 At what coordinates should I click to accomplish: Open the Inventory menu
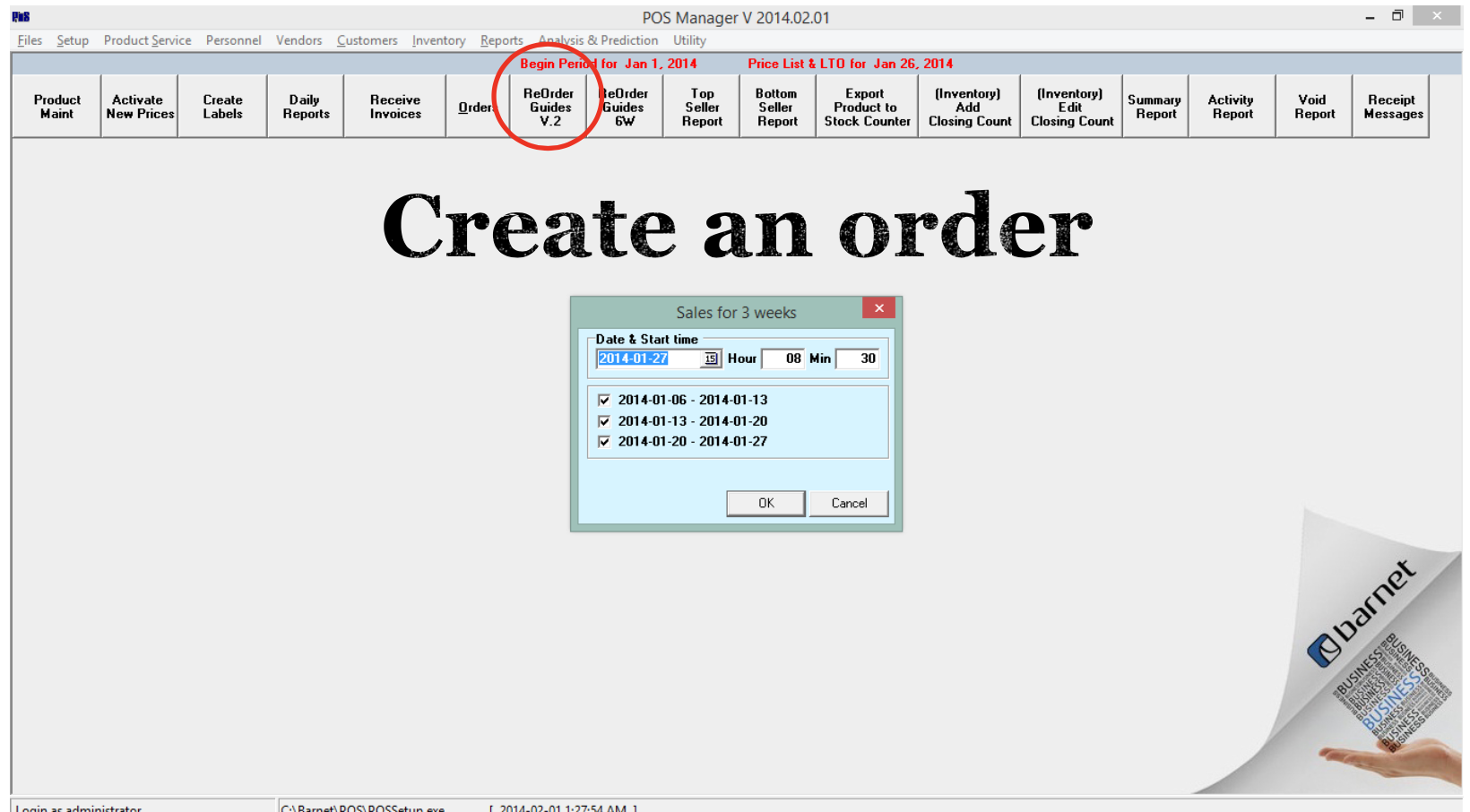point(438,40)
